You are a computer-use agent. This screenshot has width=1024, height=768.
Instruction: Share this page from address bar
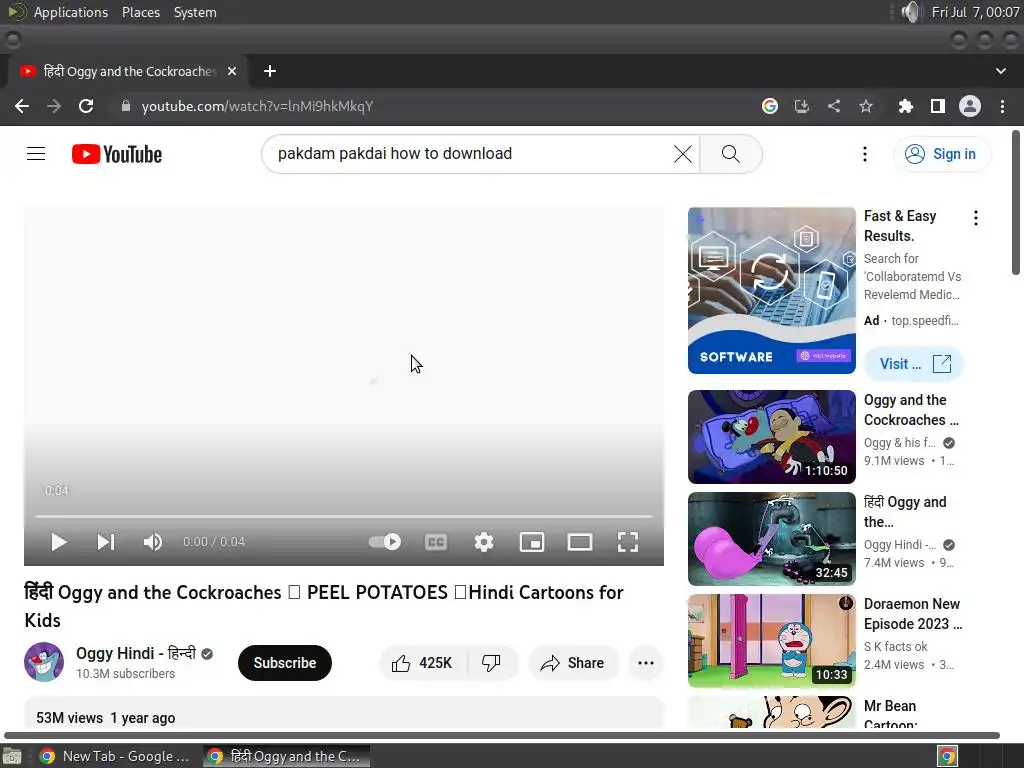point(834,106)
